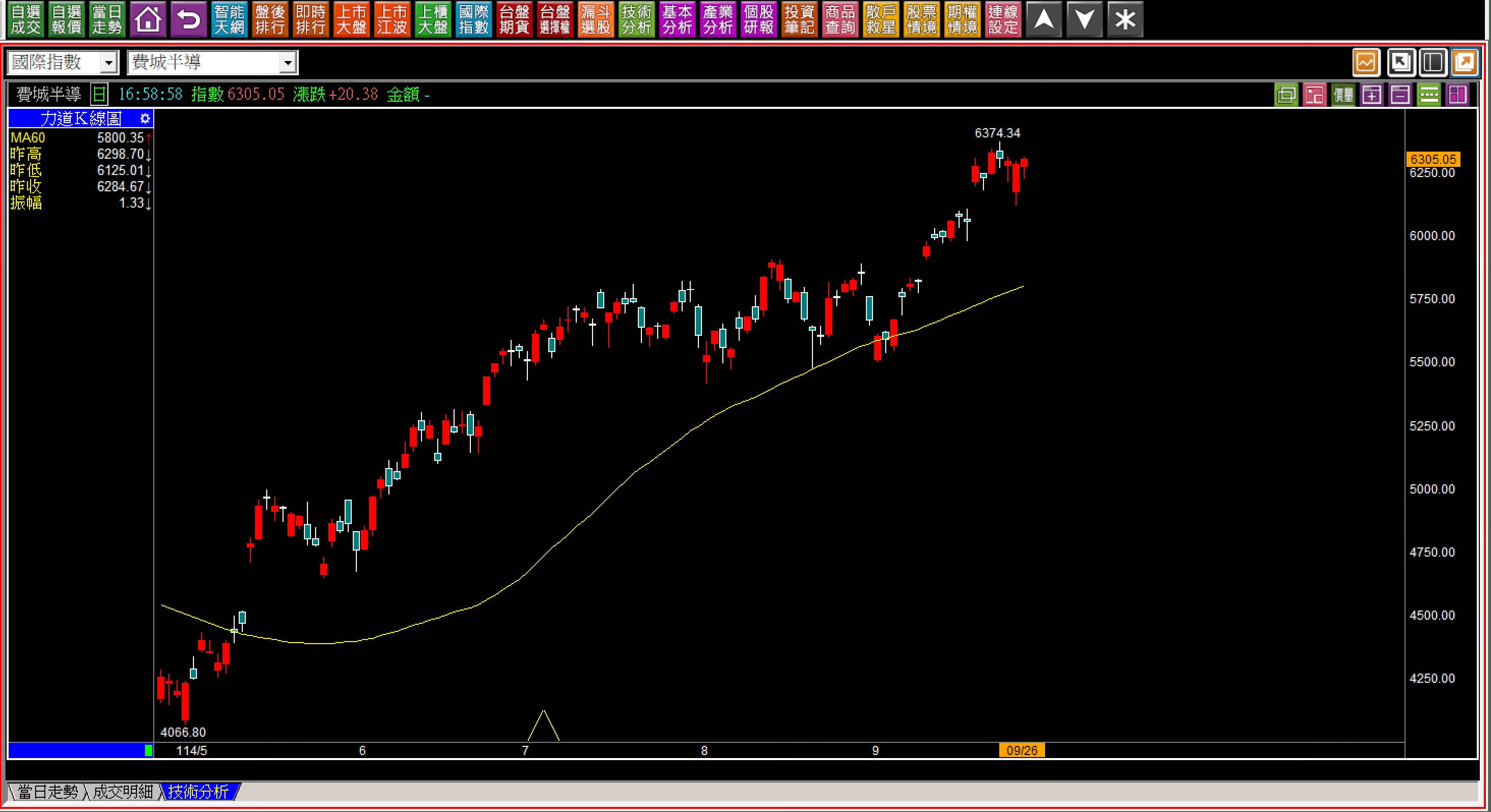The height and width of the screenshot is (812, 1491).
Task: Open settings gear beside 力道K線圖
Action: point(145,119)
